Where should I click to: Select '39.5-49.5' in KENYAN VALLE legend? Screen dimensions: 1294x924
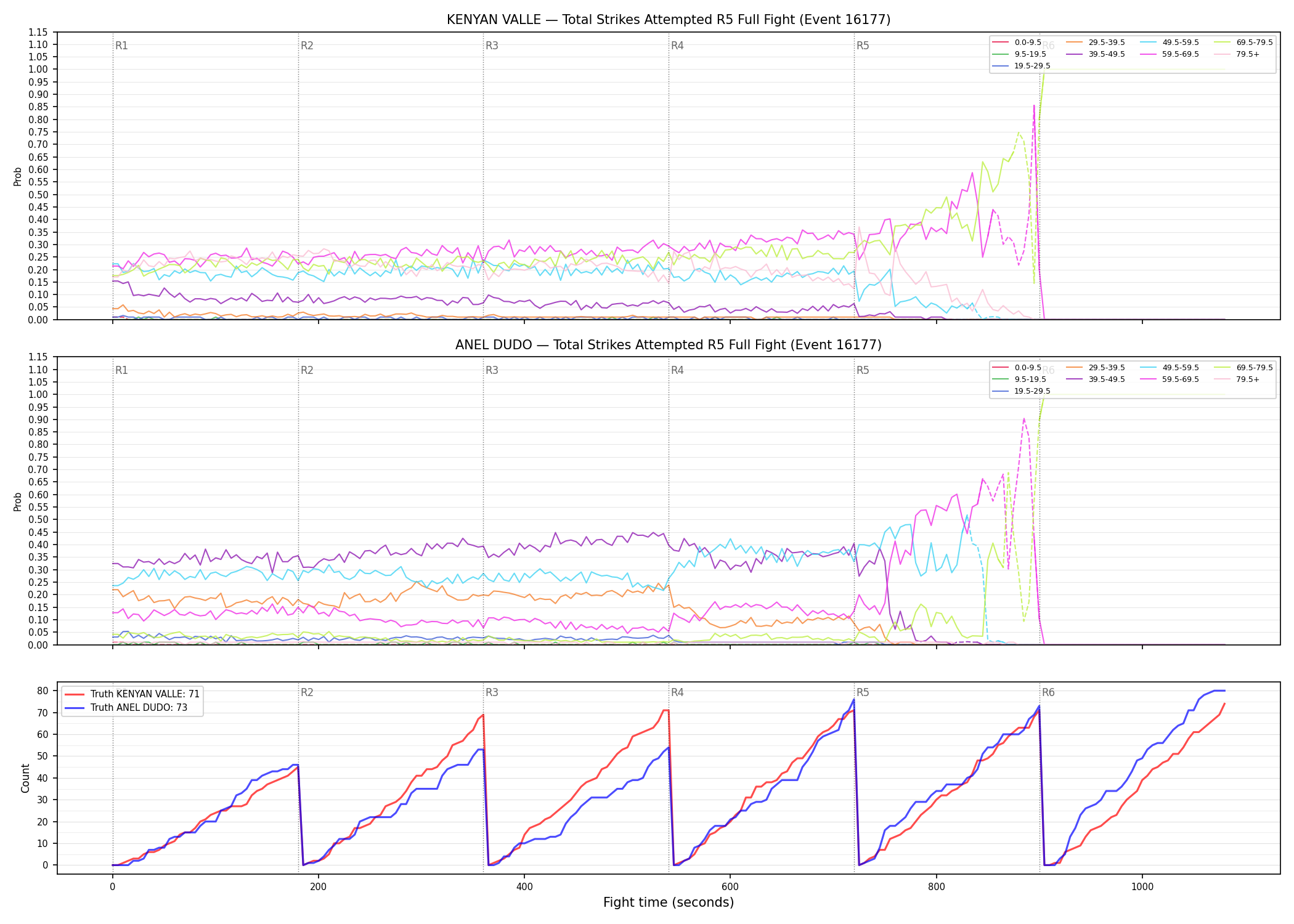click(x=1107, y=54)
